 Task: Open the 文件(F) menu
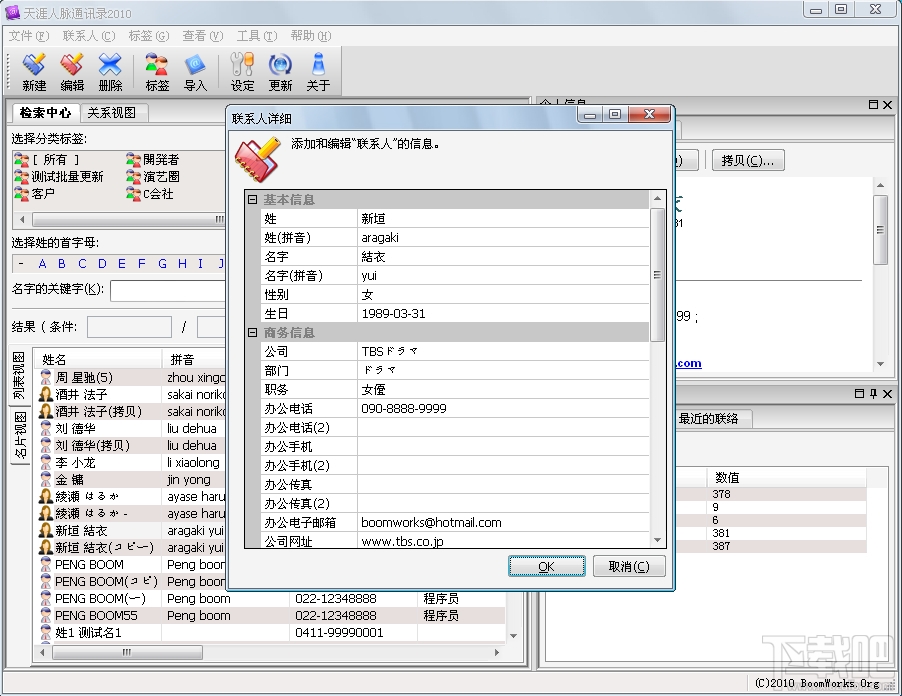pyautogui.click(x=29, y=36)
